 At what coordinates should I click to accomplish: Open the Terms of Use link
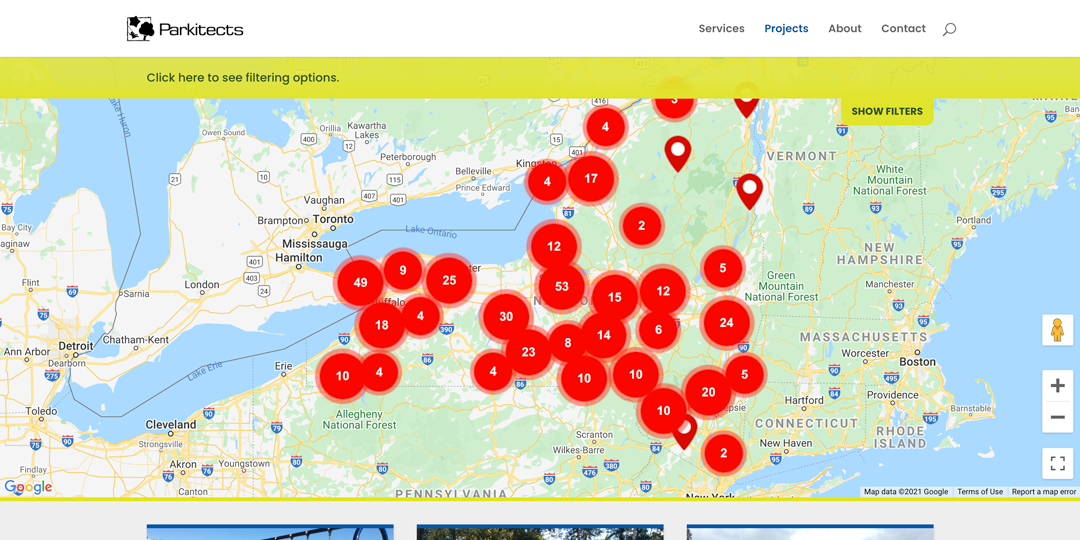tap(979, 492)
